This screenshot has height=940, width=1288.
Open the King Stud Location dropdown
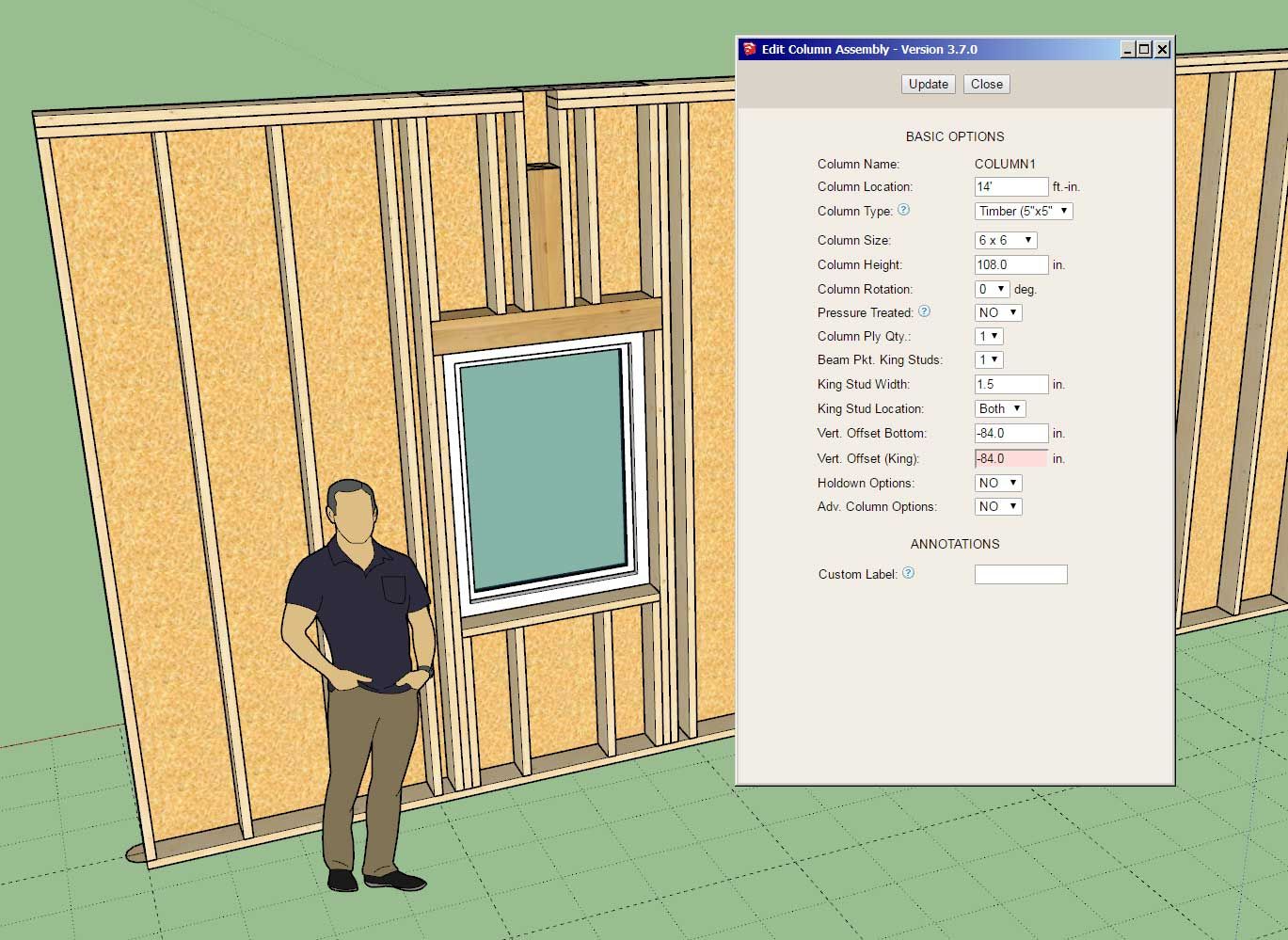[1000, 408]
